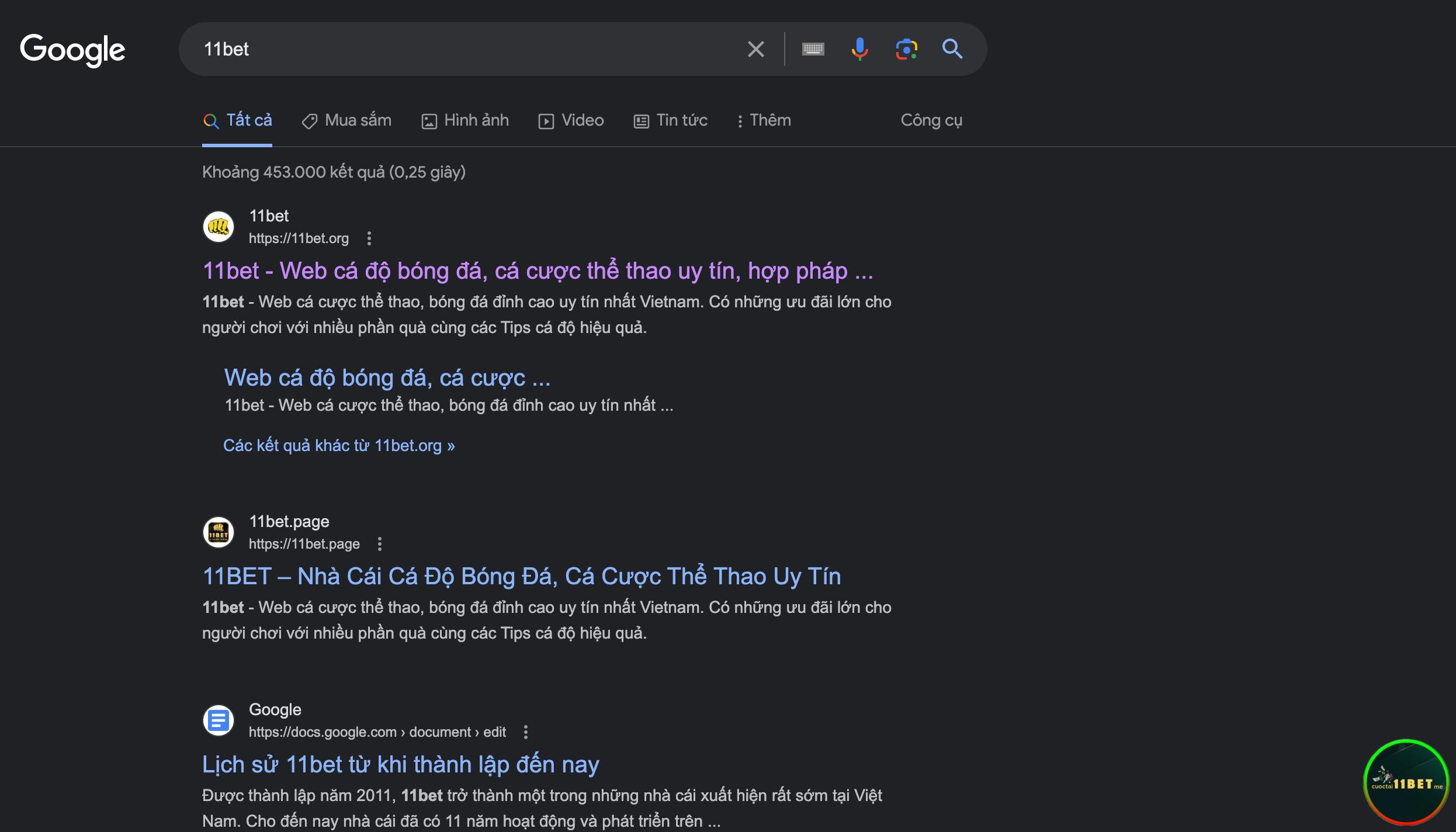
Task: Open three-dot menu beside docs.google.com result
Action: tap(526, 732)
